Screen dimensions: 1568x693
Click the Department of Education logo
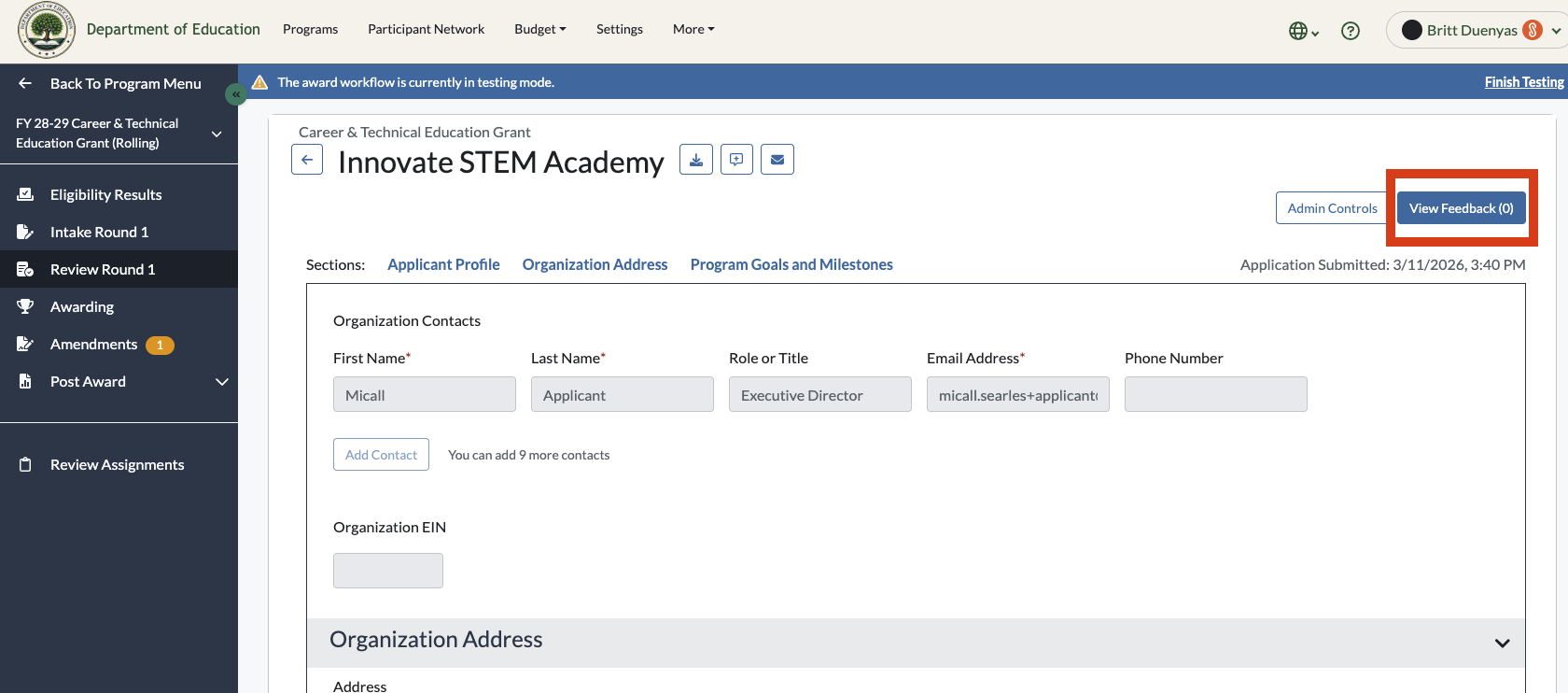tap(46, 30)
